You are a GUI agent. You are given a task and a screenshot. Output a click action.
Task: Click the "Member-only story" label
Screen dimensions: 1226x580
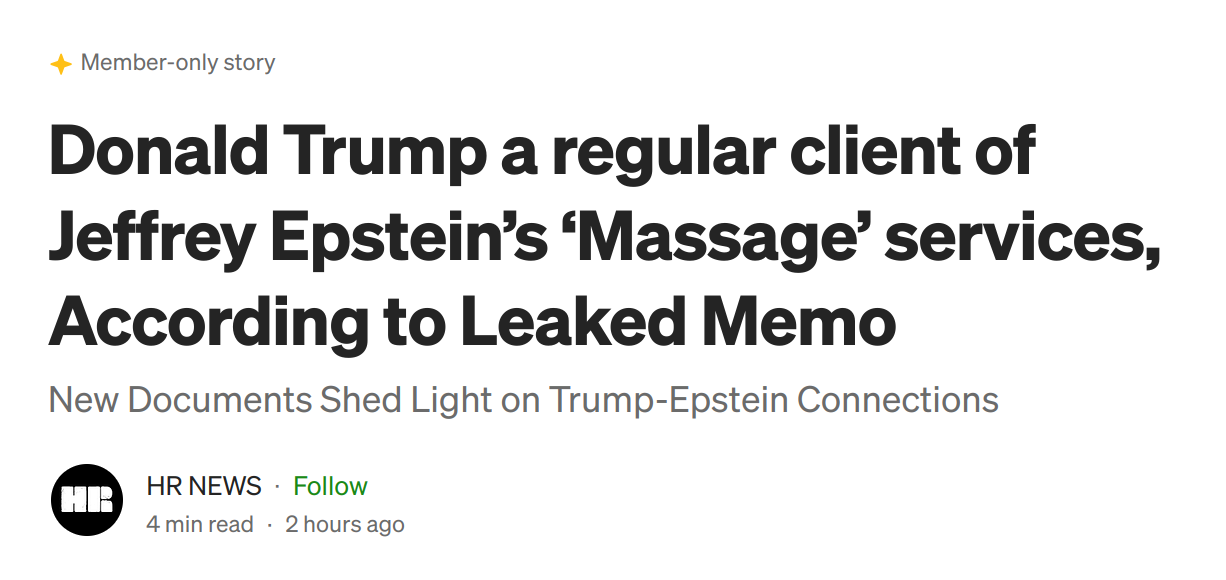pos(178,63)
